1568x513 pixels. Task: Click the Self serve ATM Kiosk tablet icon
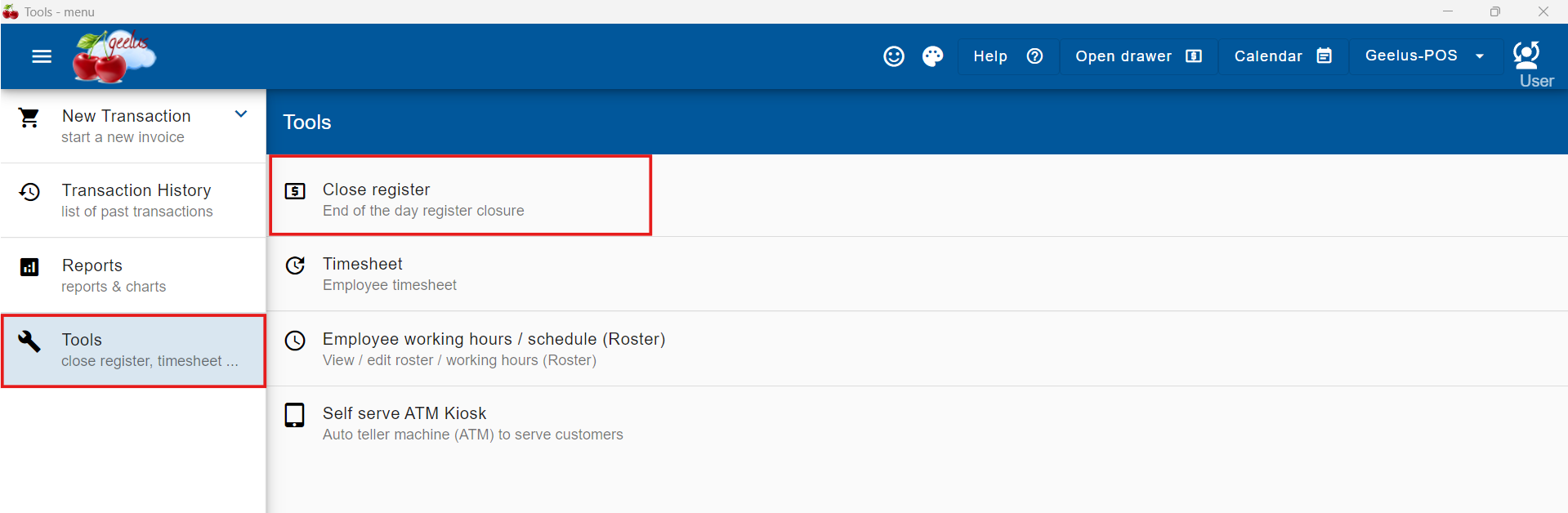[x=295, y=415]
